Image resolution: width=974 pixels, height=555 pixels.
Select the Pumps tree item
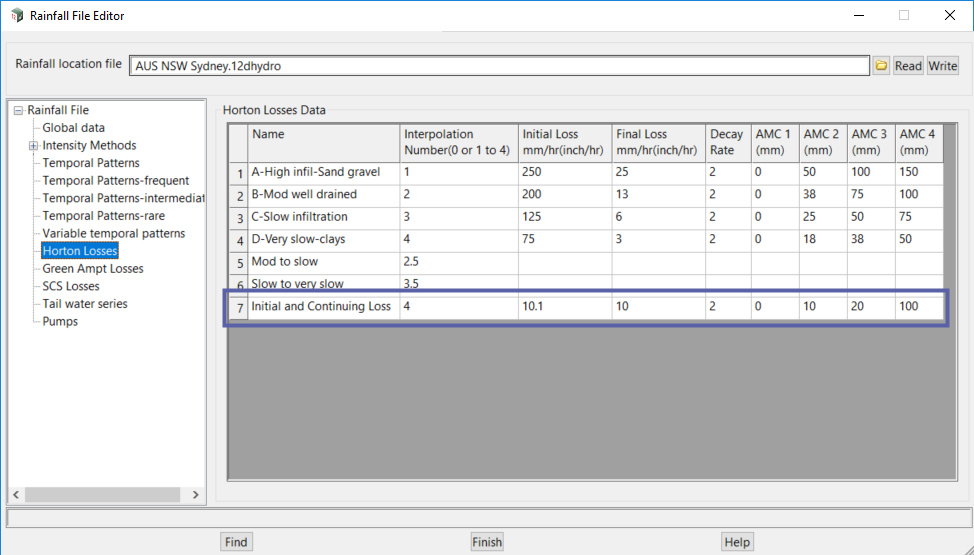59,321
